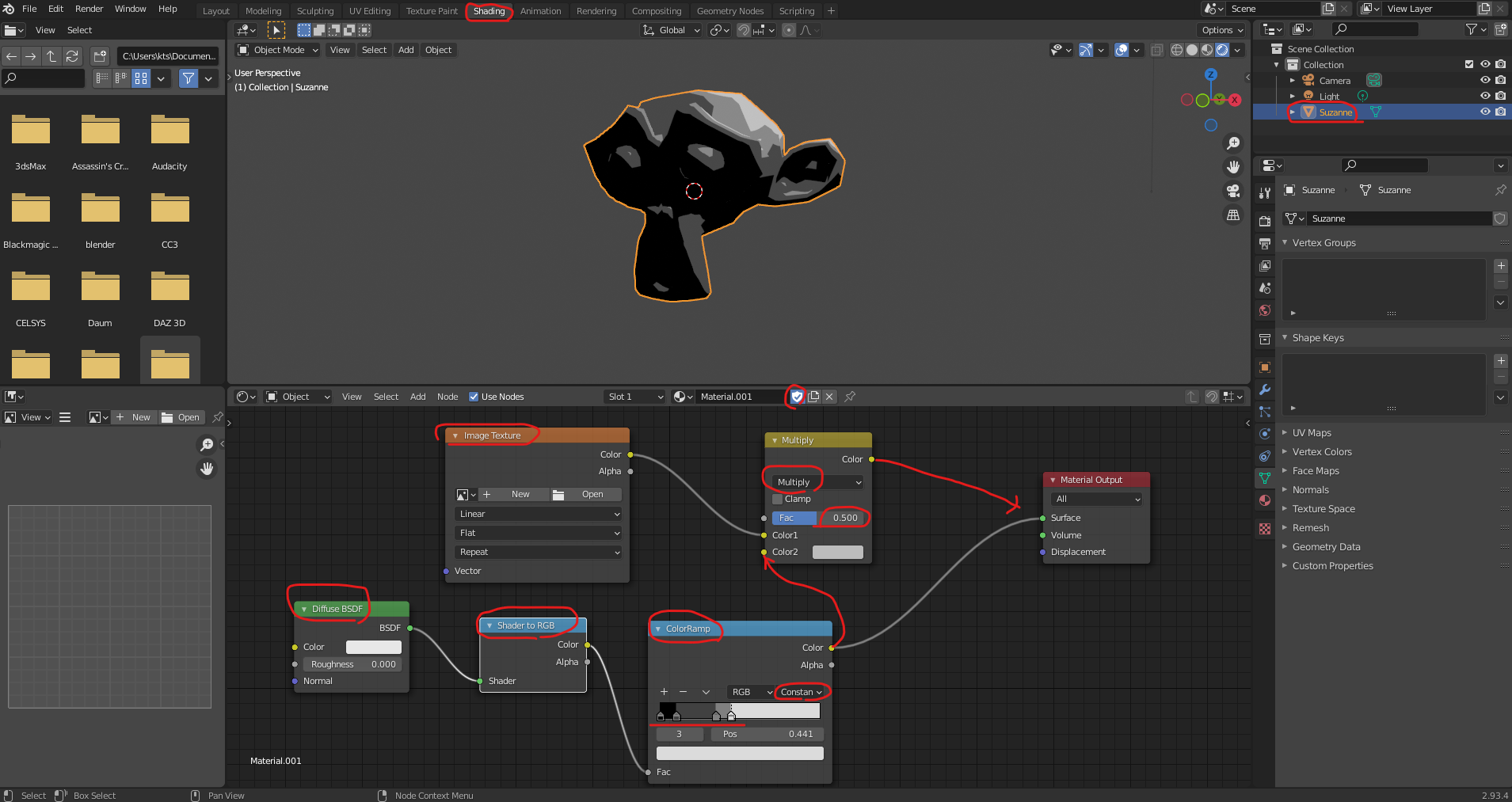Click Open button in Image Texture node
Screen dimensions: 1512x802
586,494
